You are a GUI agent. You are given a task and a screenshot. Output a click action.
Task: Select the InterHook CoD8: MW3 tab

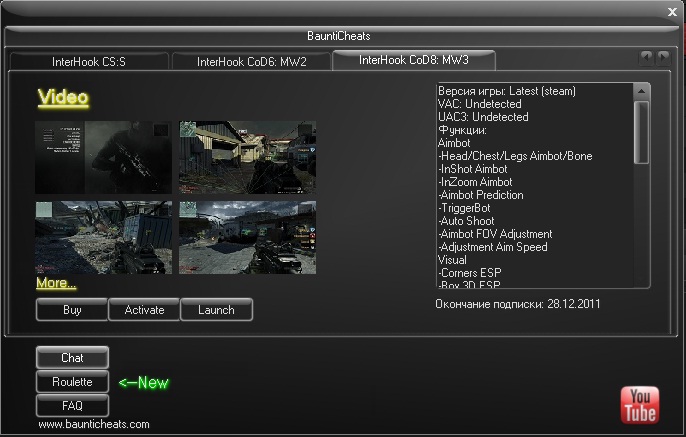414,60
